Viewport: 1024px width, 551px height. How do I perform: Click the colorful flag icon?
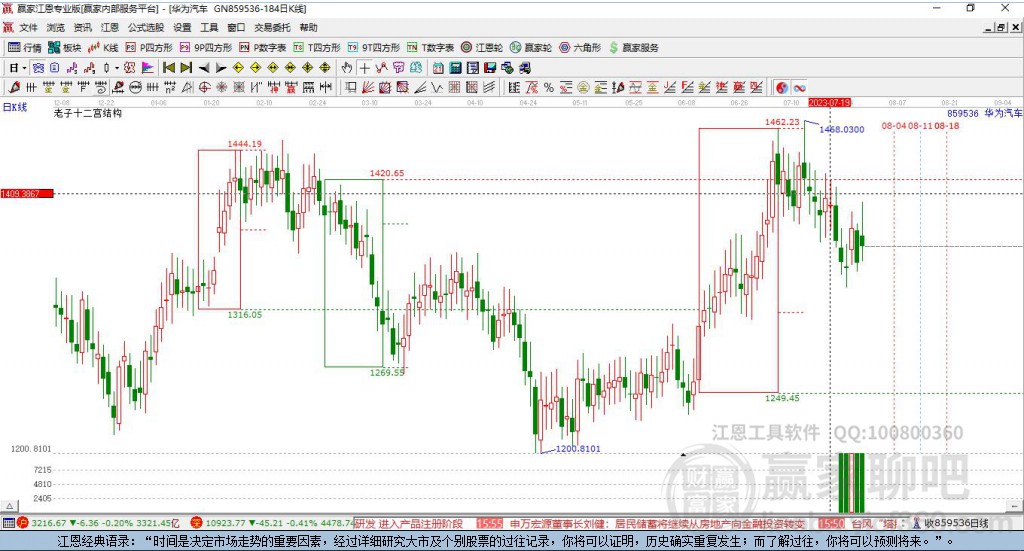pyautogui.click(x=148, y=68)
